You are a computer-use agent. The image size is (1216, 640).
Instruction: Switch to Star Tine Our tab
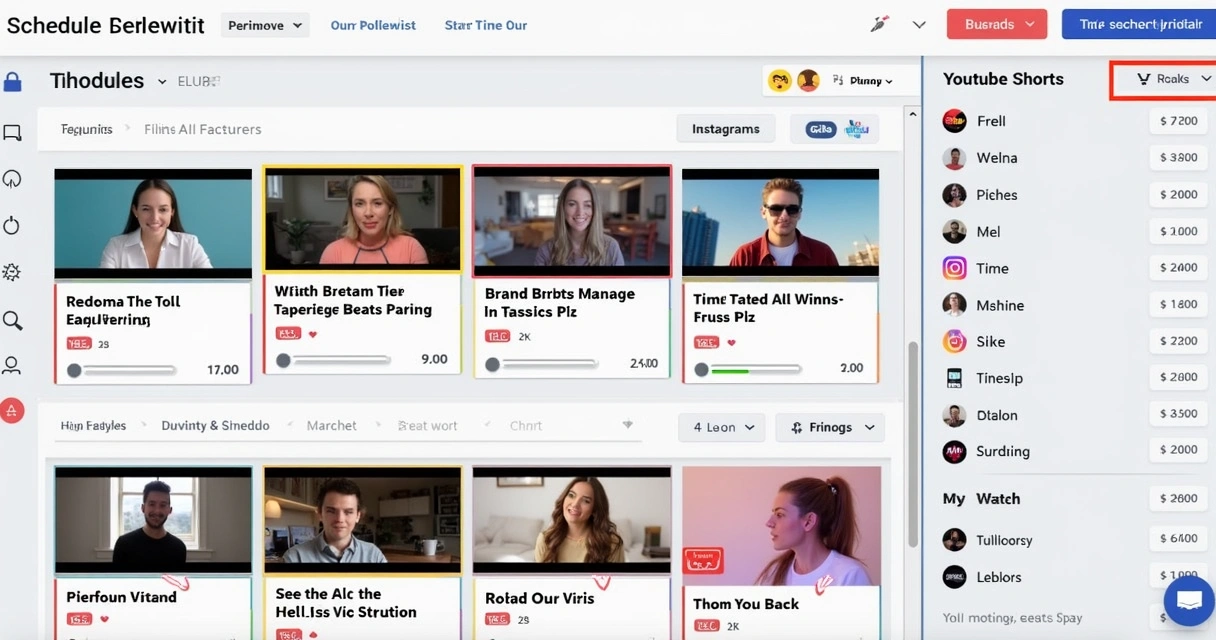click(x=486, y=25)
